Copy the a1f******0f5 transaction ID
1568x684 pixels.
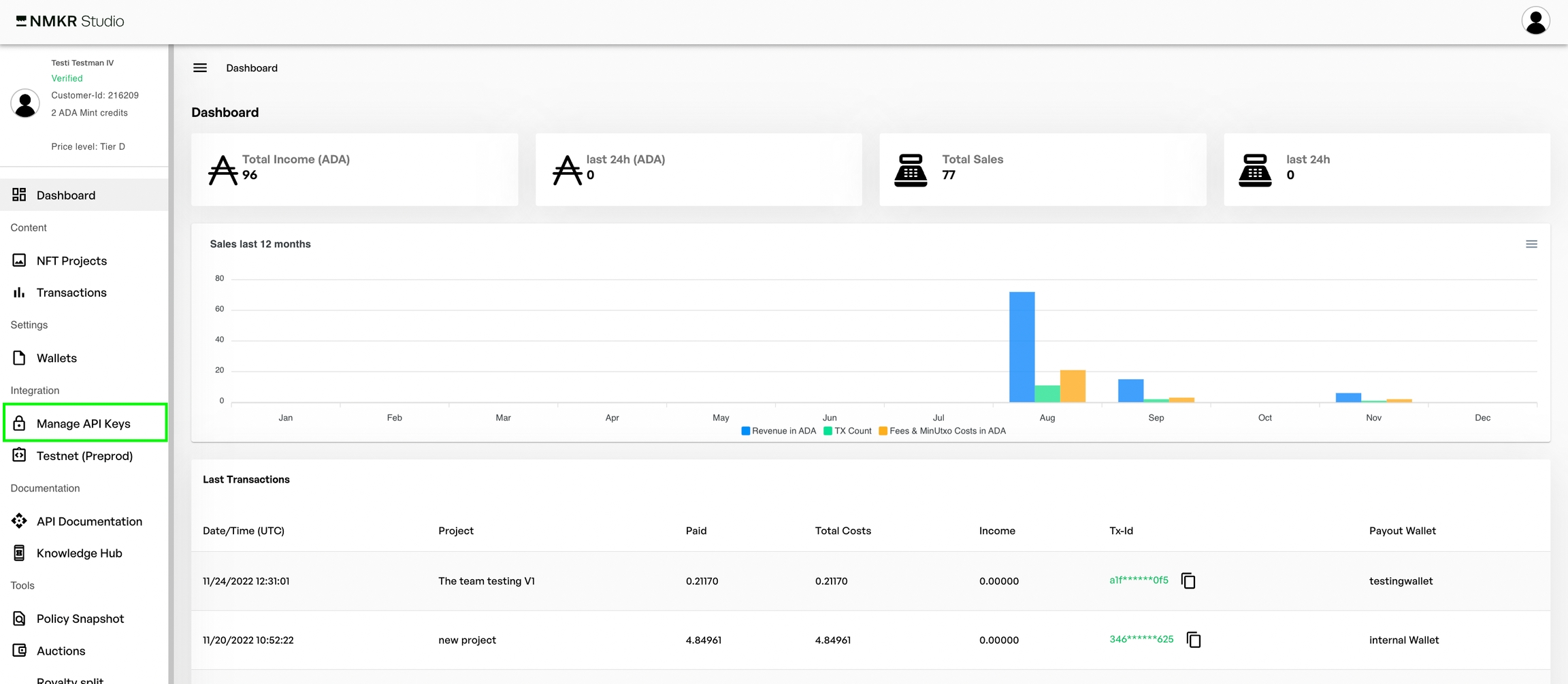(x=1188, y=581)
